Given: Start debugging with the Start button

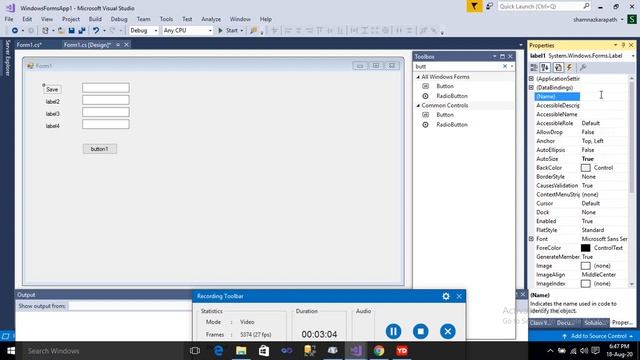Looking at the screenshot, I should click(x=230, y=31).
